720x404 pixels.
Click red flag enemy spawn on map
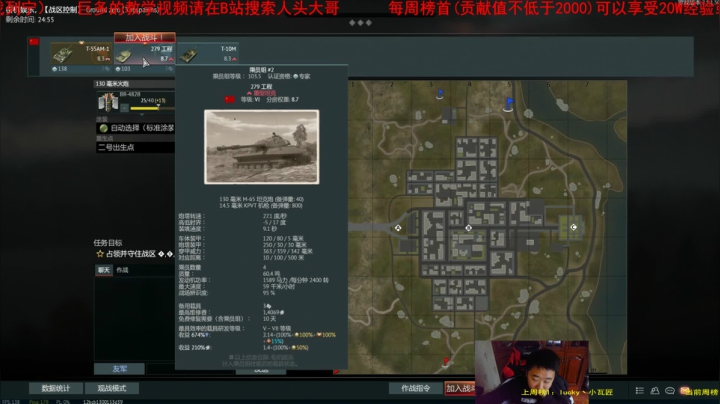(x=446, y=363)
